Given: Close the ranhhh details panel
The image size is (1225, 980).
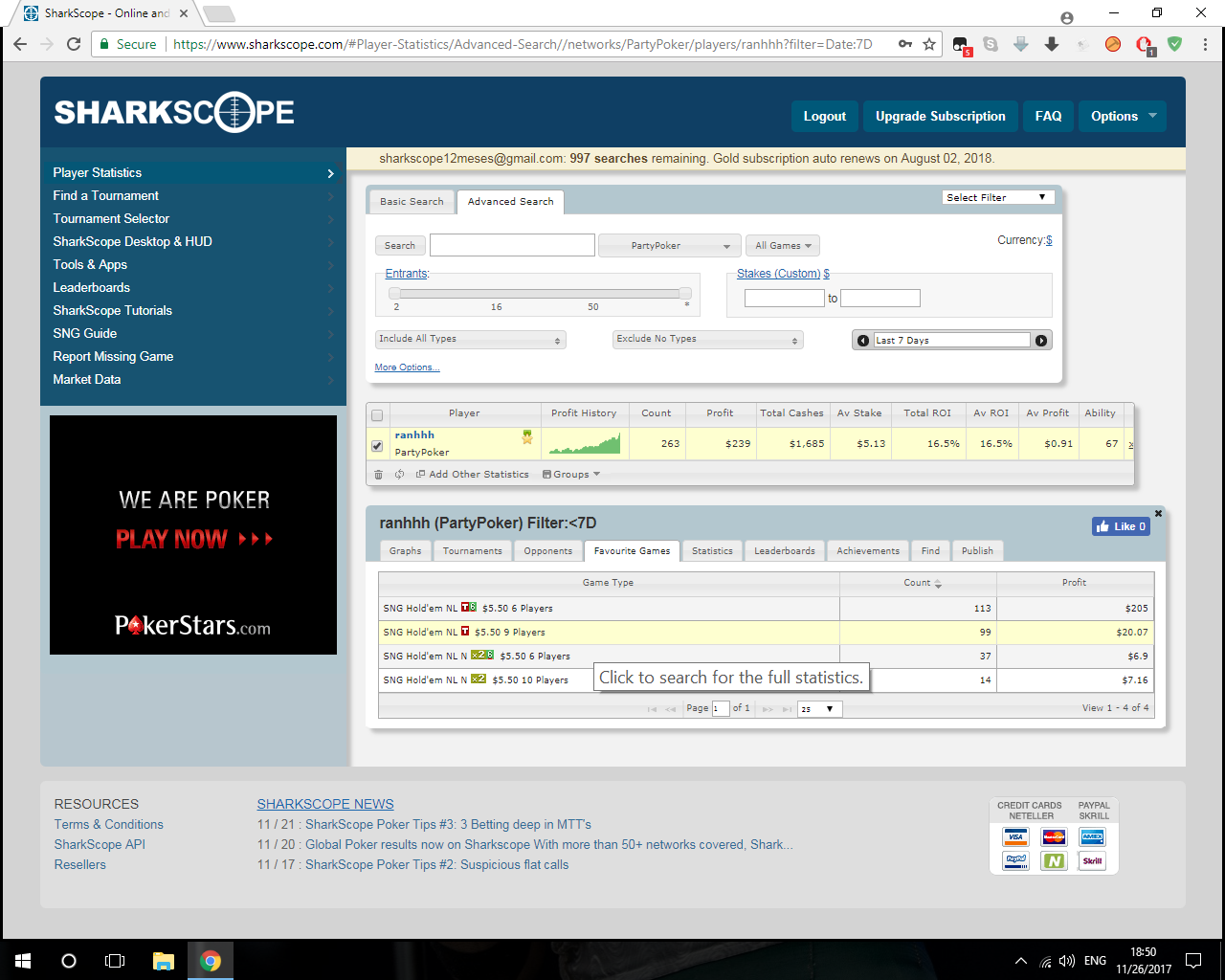Looking at the screenshot, I should click(x=1158, y=514).
